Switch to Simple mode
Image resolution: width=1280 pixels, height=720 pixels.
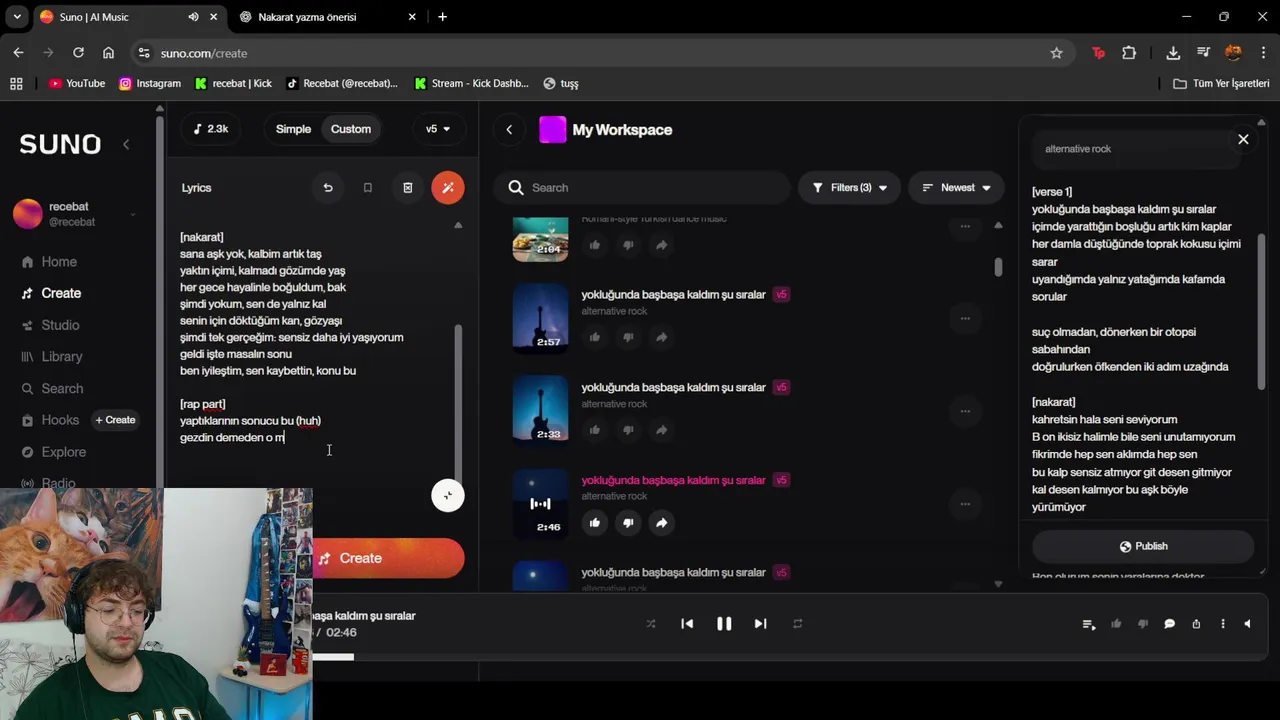[x=293, y=129]
